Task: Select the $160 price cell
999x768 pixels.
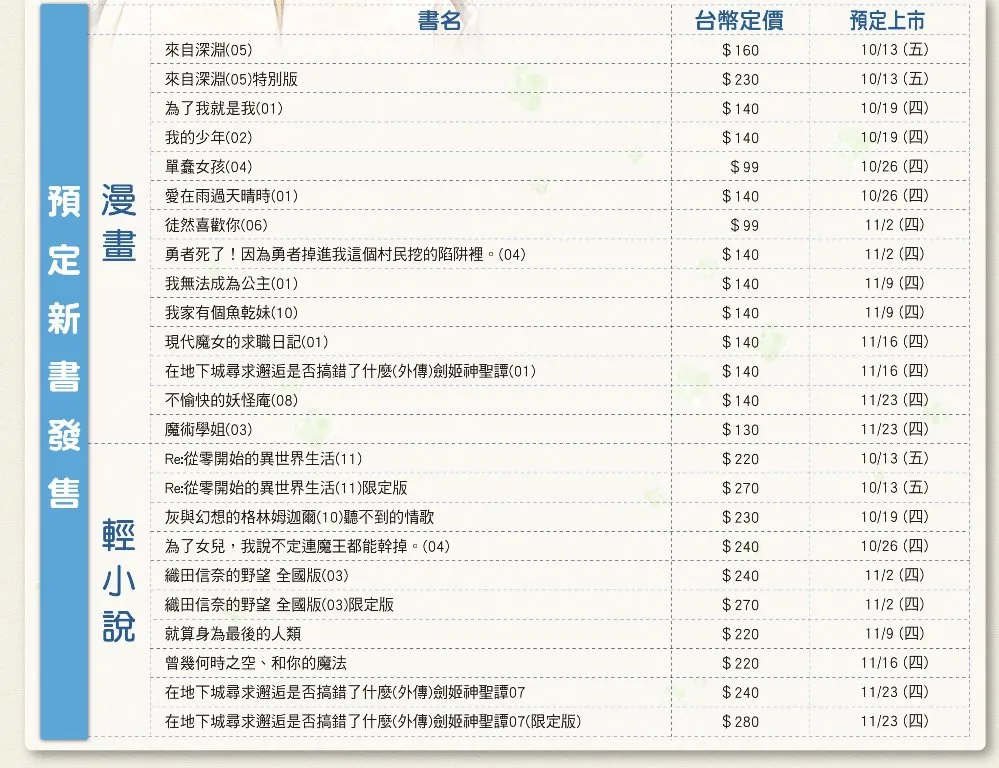Action: 740,50
